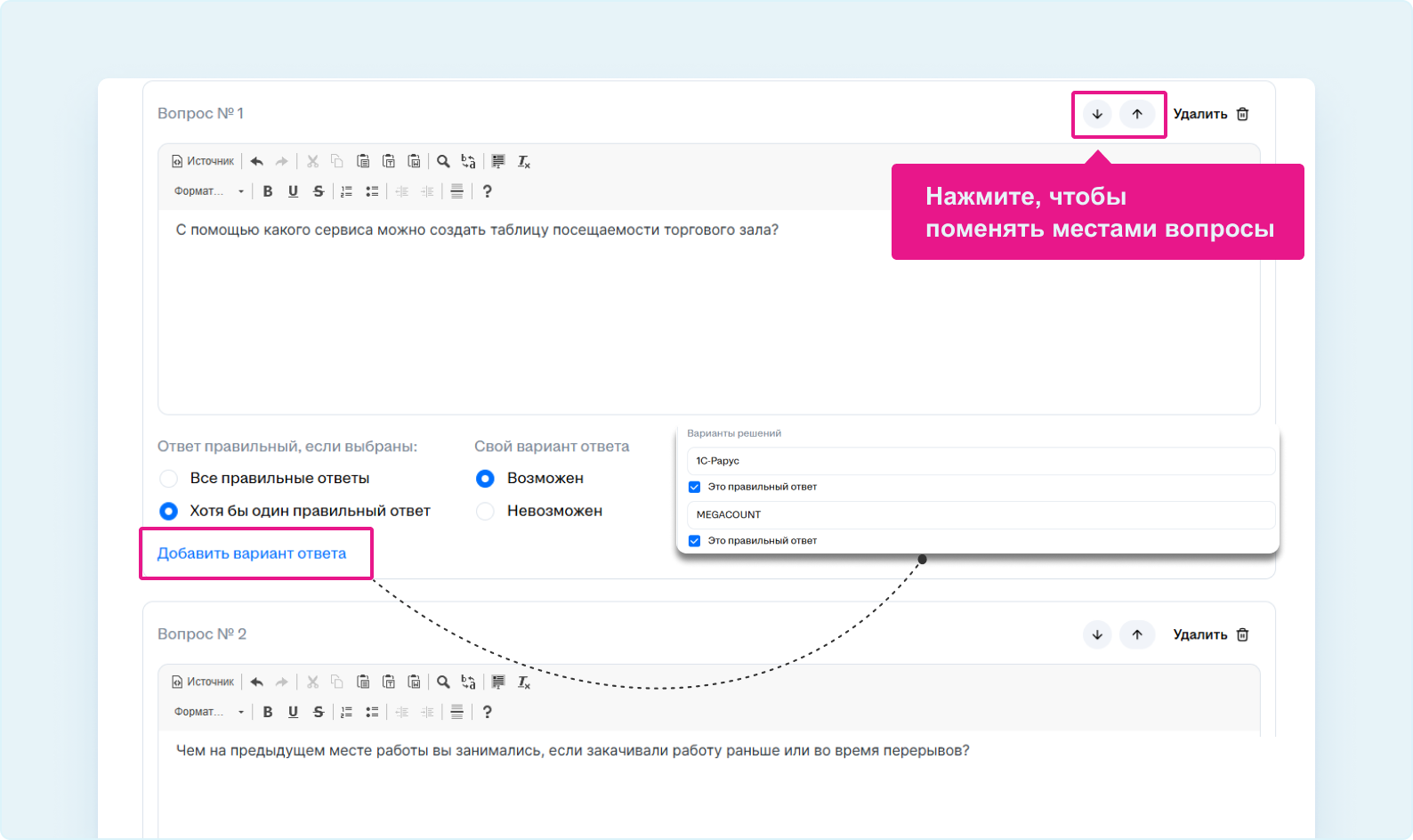
Task: Apply Strikethrough in Question 1 editor toolbar
Action: 319,191
